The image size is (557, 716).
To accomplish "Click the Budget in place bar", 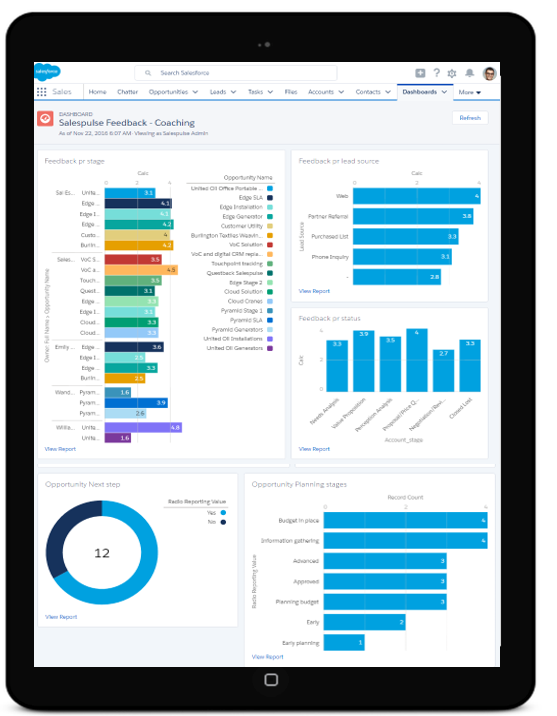I will pos(405,520).
